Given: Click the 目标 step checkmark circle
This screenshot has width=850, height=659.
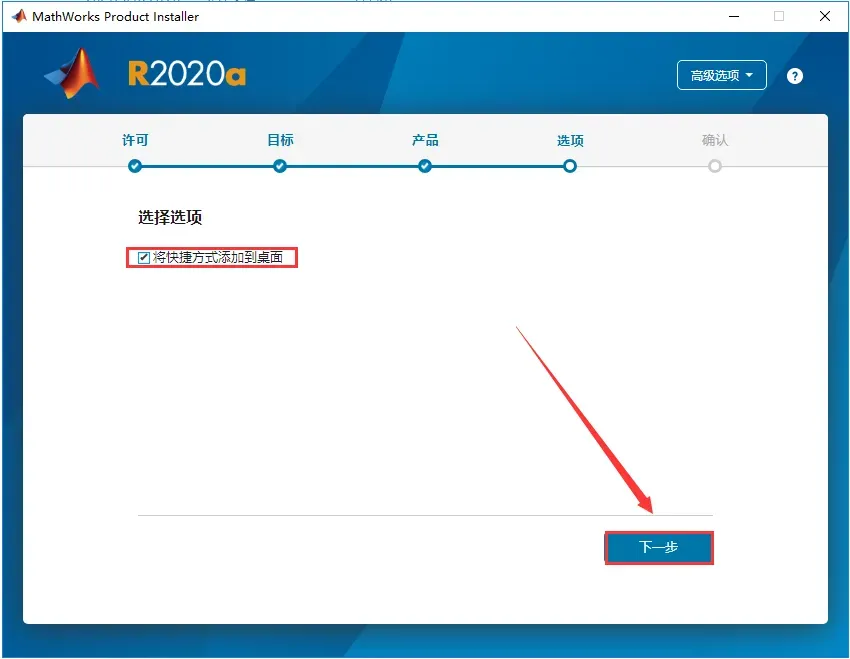Looking at the screenshot, I should (280, 166).
